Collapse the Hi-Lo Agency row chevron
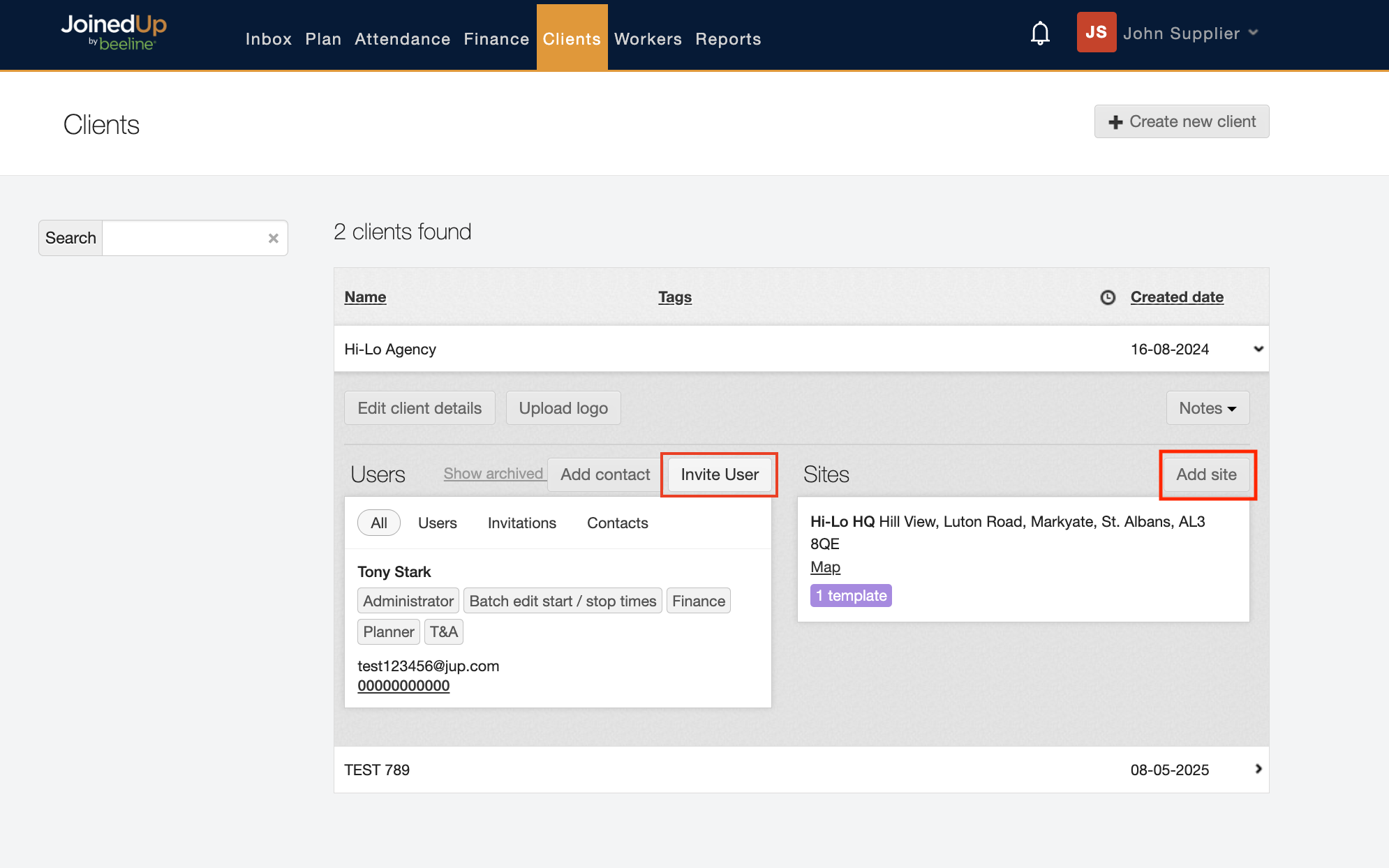 pyautogui.click(x=1258, y=349)
